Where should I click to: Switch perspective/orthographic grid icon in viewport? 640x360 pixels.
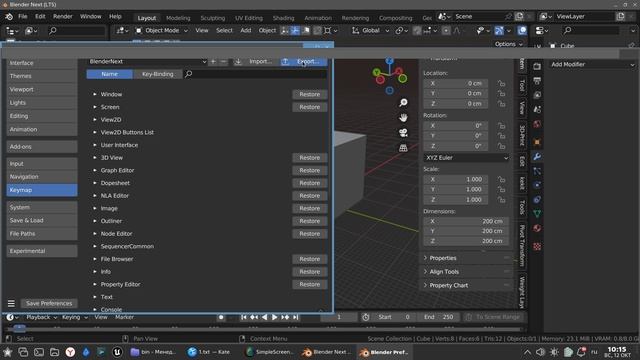point(403,148)
